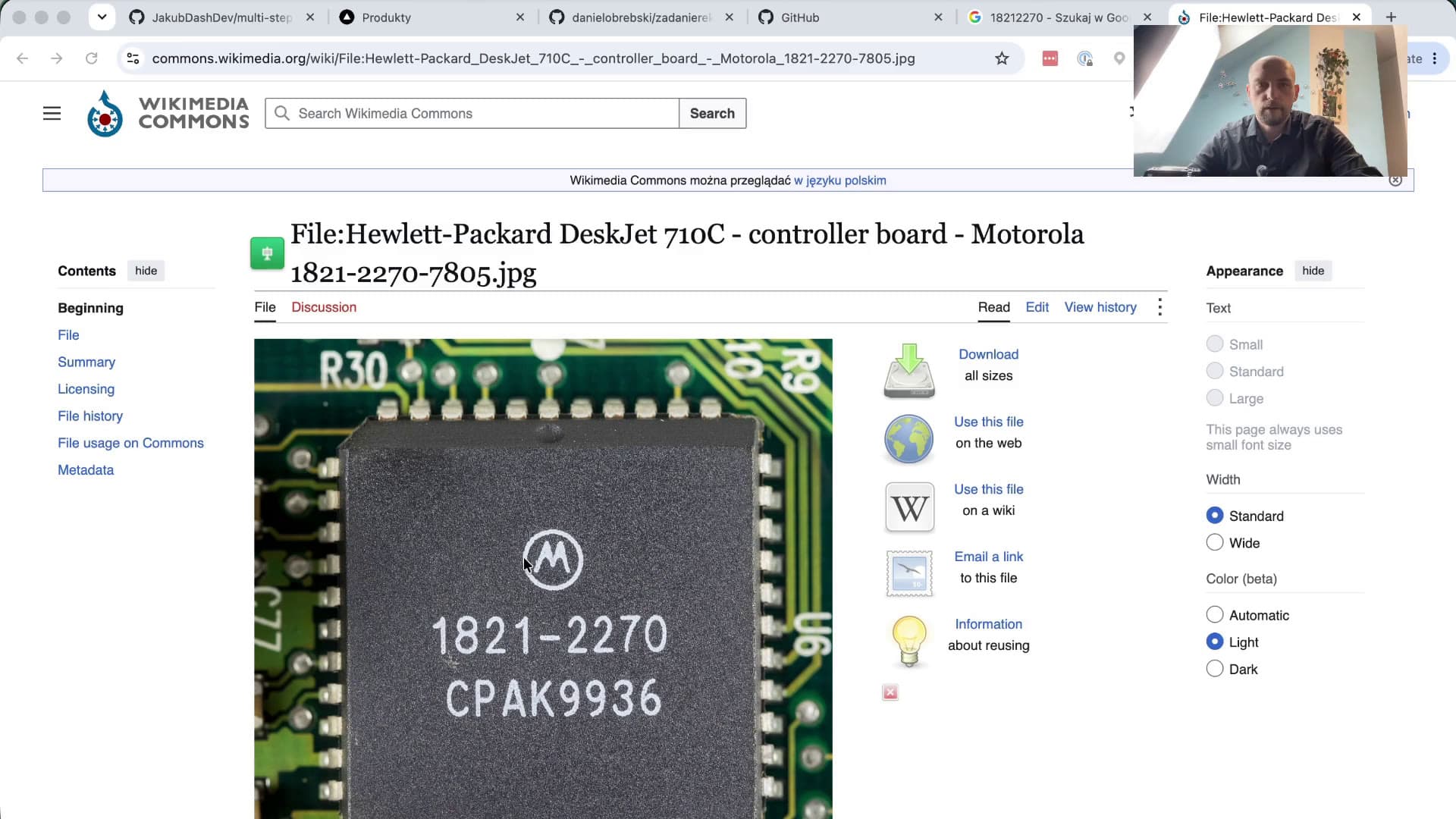
Task: Open the 'w języku polskim' link
Action: (839, 180)
